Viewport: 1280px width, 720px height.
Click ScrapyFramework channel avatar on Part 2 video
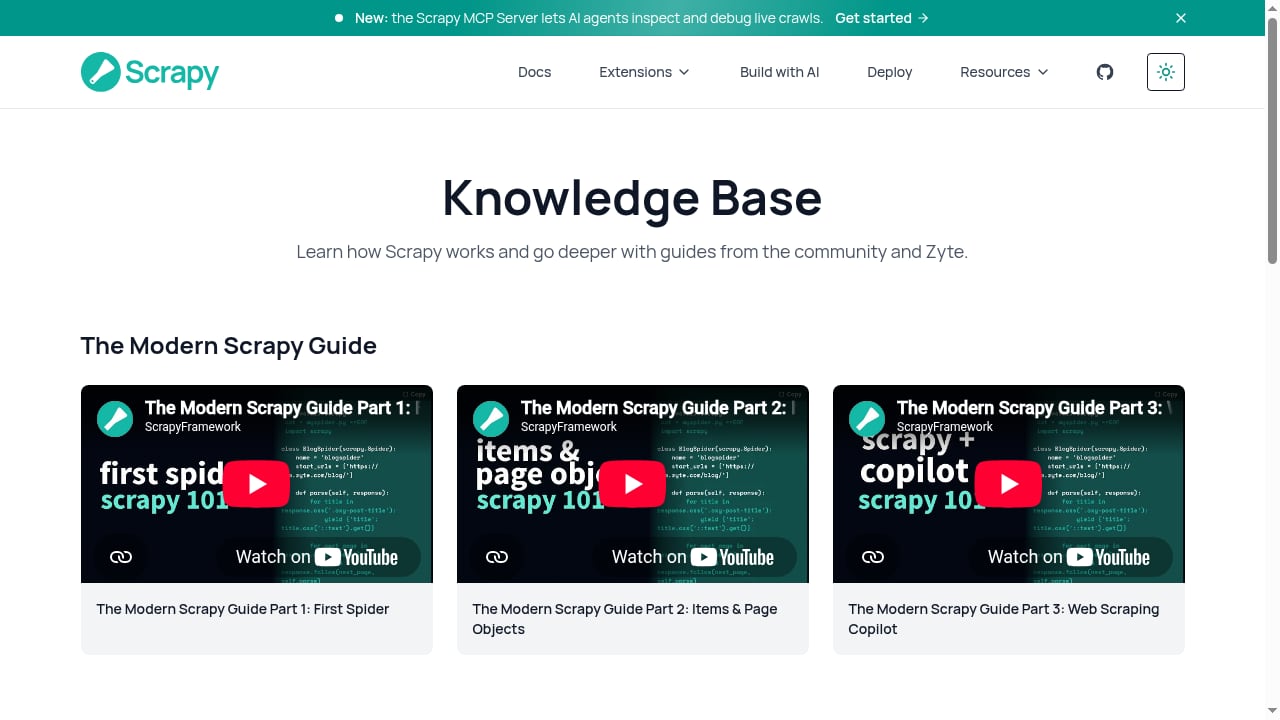pos(491,419)
